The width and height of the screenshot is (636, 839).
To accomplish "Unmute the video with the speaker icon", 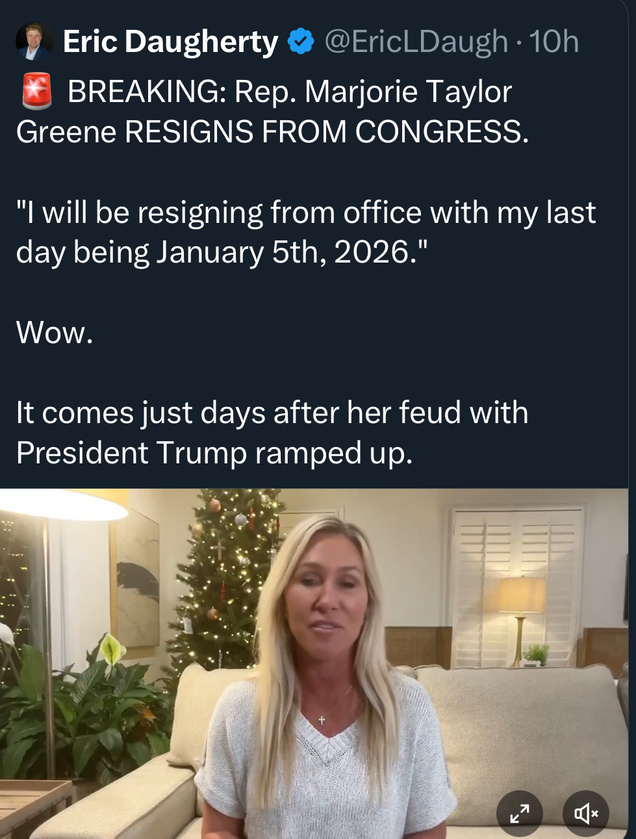I will tap(587, 813).
